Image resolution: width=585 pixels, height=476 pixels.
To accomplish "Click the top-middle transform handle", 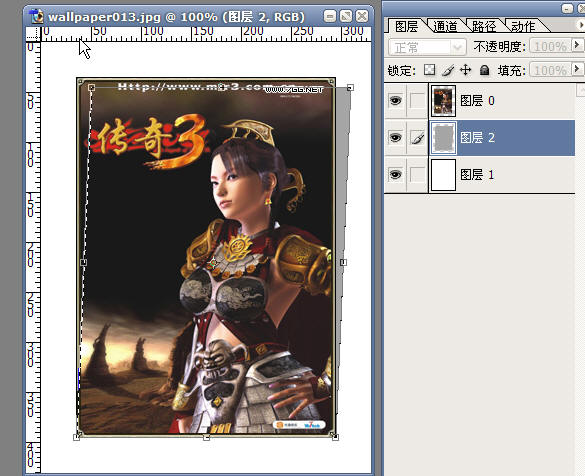I will [221, 88].
